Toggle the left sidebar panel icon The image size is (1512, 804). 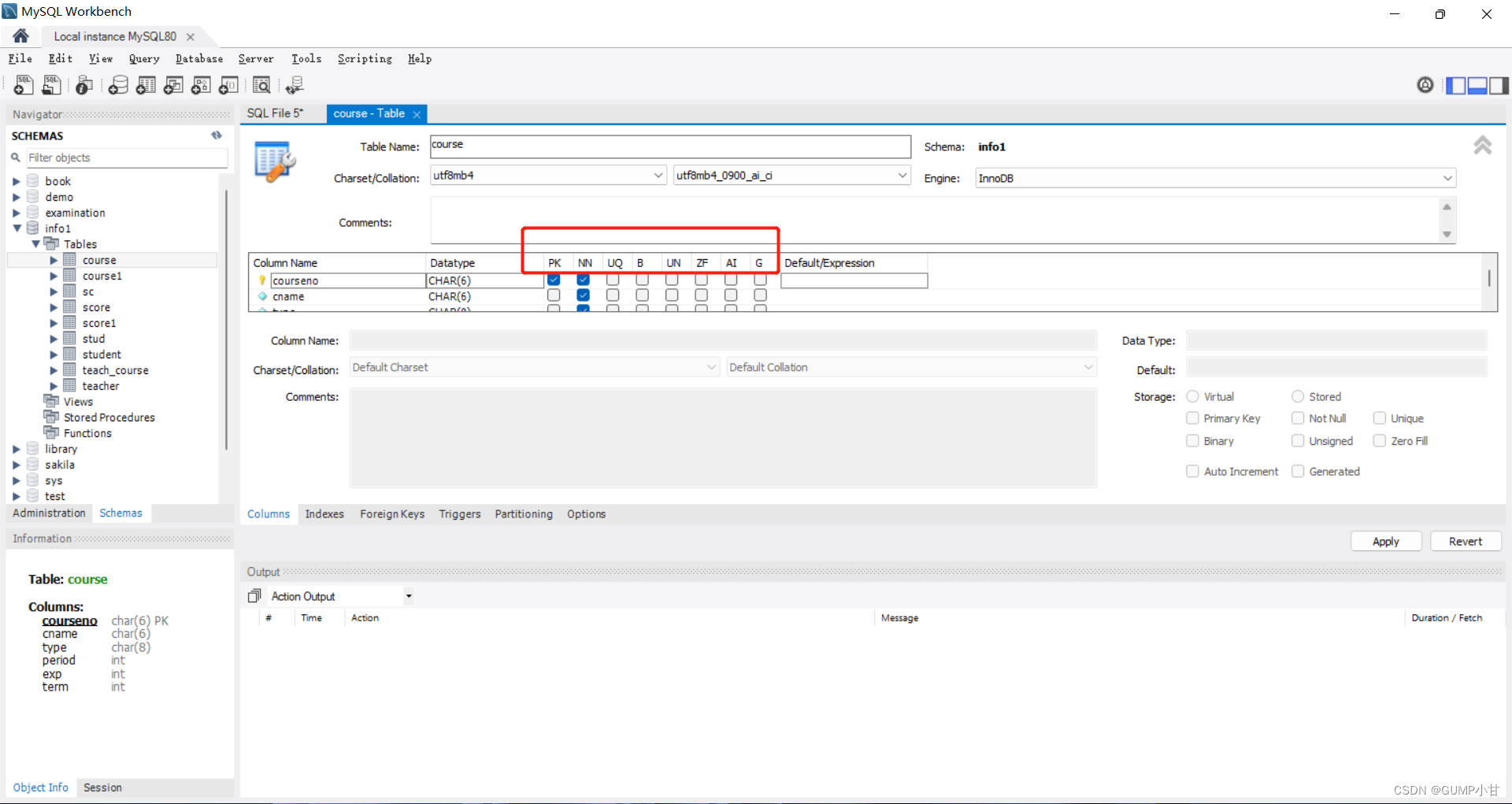1456,85
